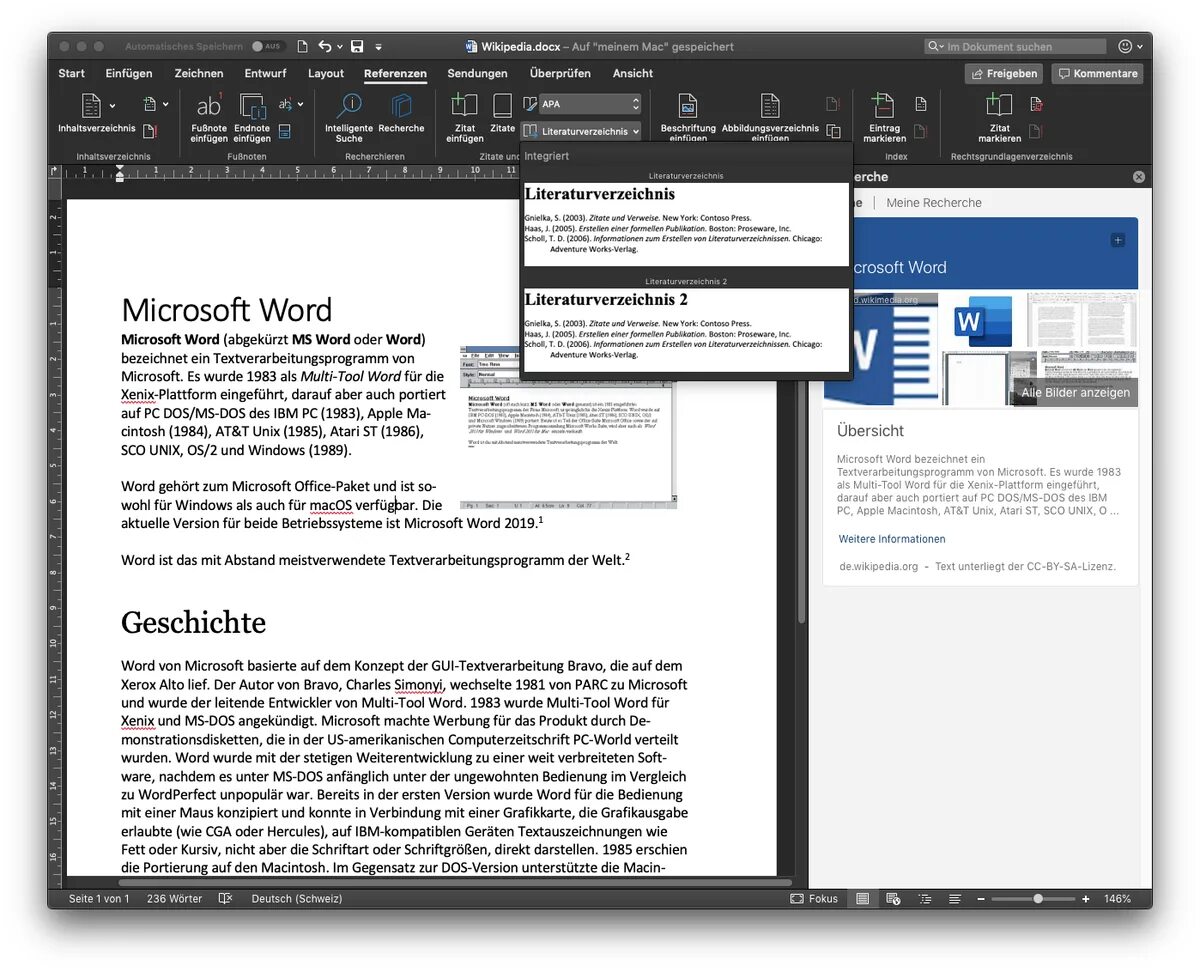
Task: Click the Freigeben button
Action: click(1004, 73)
